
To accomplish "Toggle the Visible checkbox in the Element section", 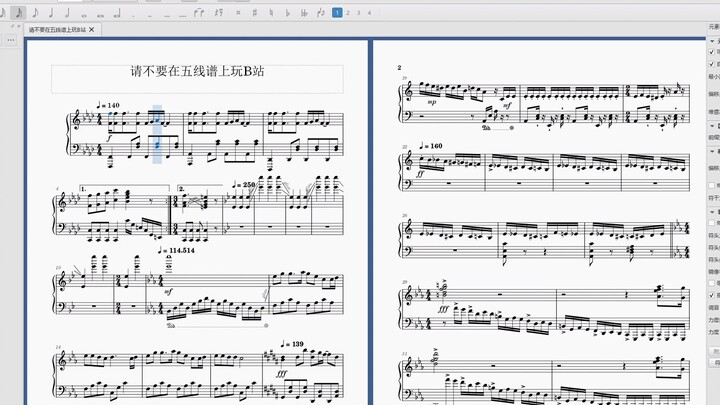I will (712, 52).
